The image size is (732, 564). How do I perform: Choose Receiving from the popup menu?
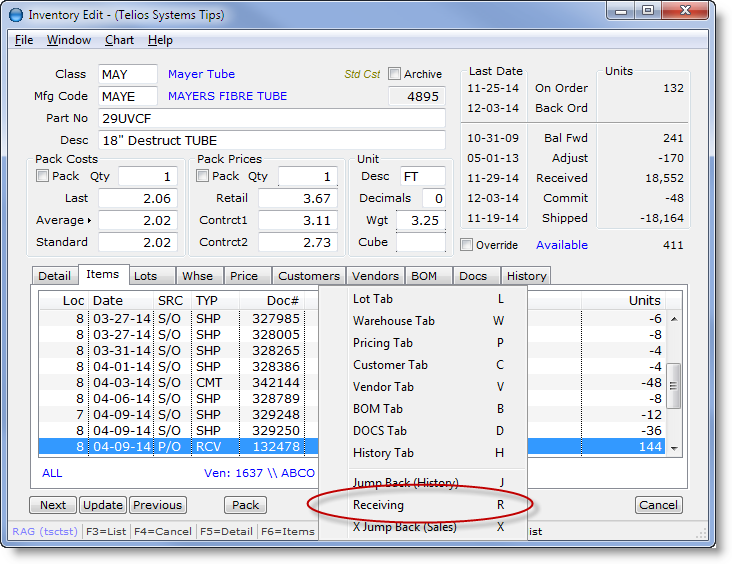(x=381, y=505)
